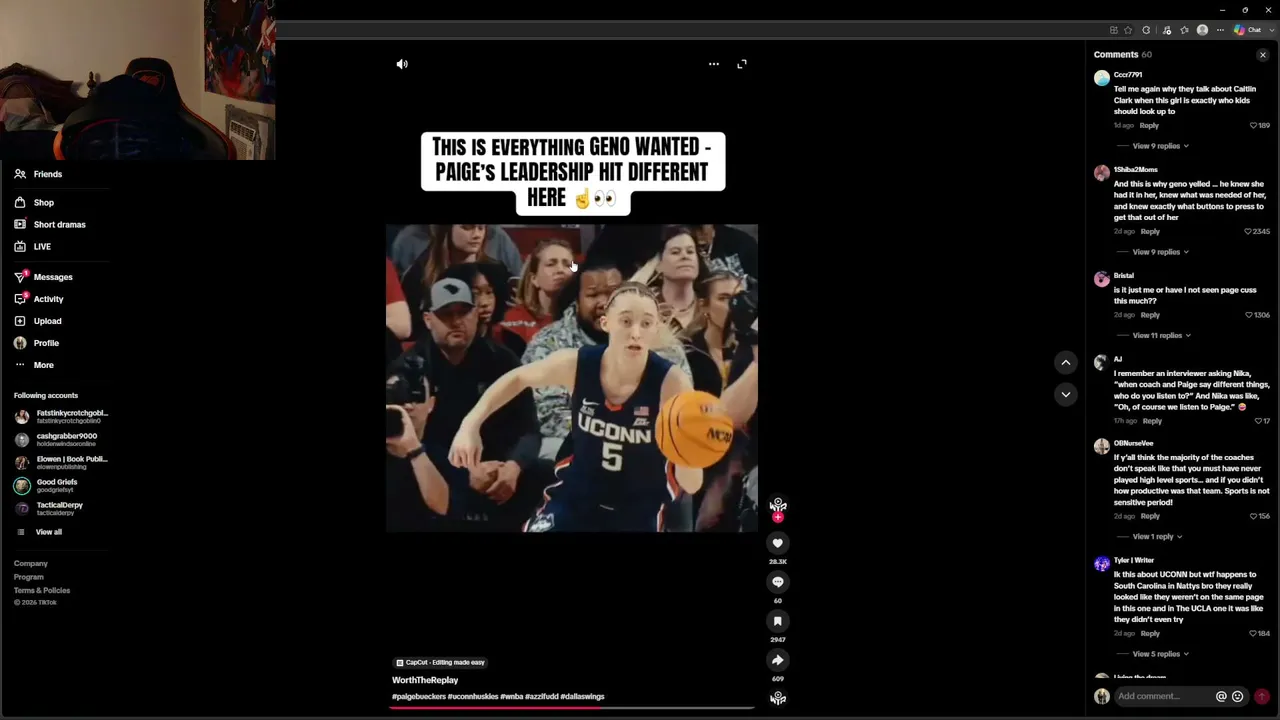Reply to 1Shiba2Moms's comment
Viewport: 1280px width, 720px height.
pyautogui.click(x=1150, y=232)
